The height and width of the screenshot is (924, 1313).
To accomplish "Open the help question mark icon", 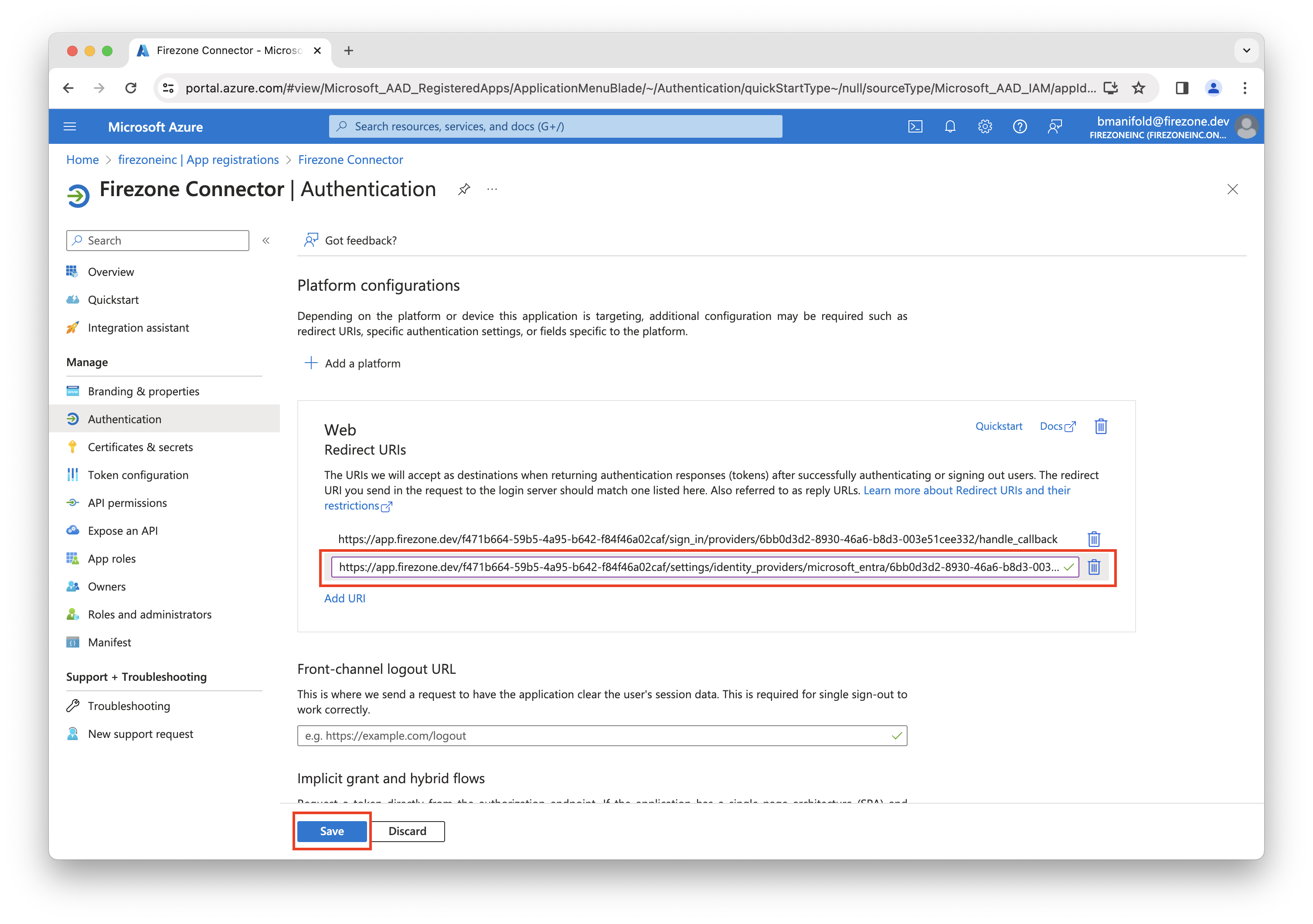I will [1020, 126].
